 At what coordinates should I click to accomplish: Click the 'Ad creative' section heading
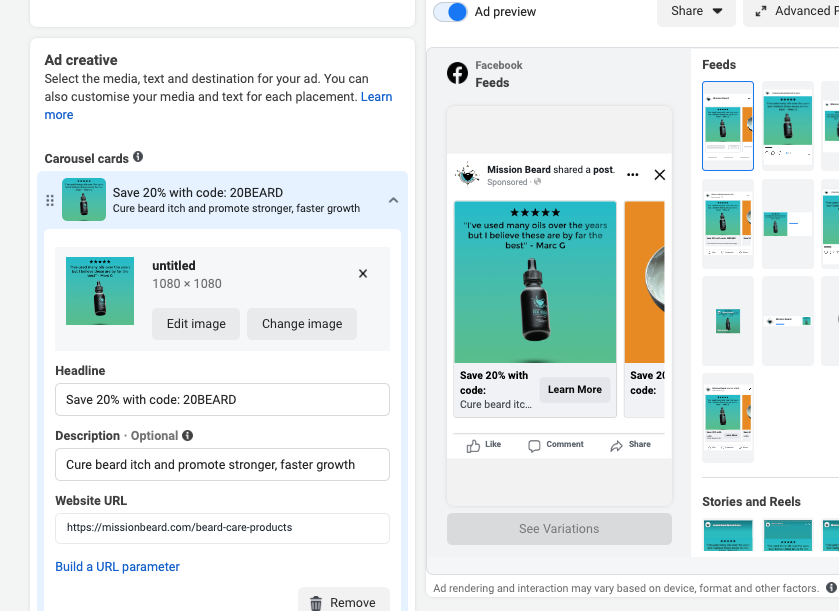81,60
